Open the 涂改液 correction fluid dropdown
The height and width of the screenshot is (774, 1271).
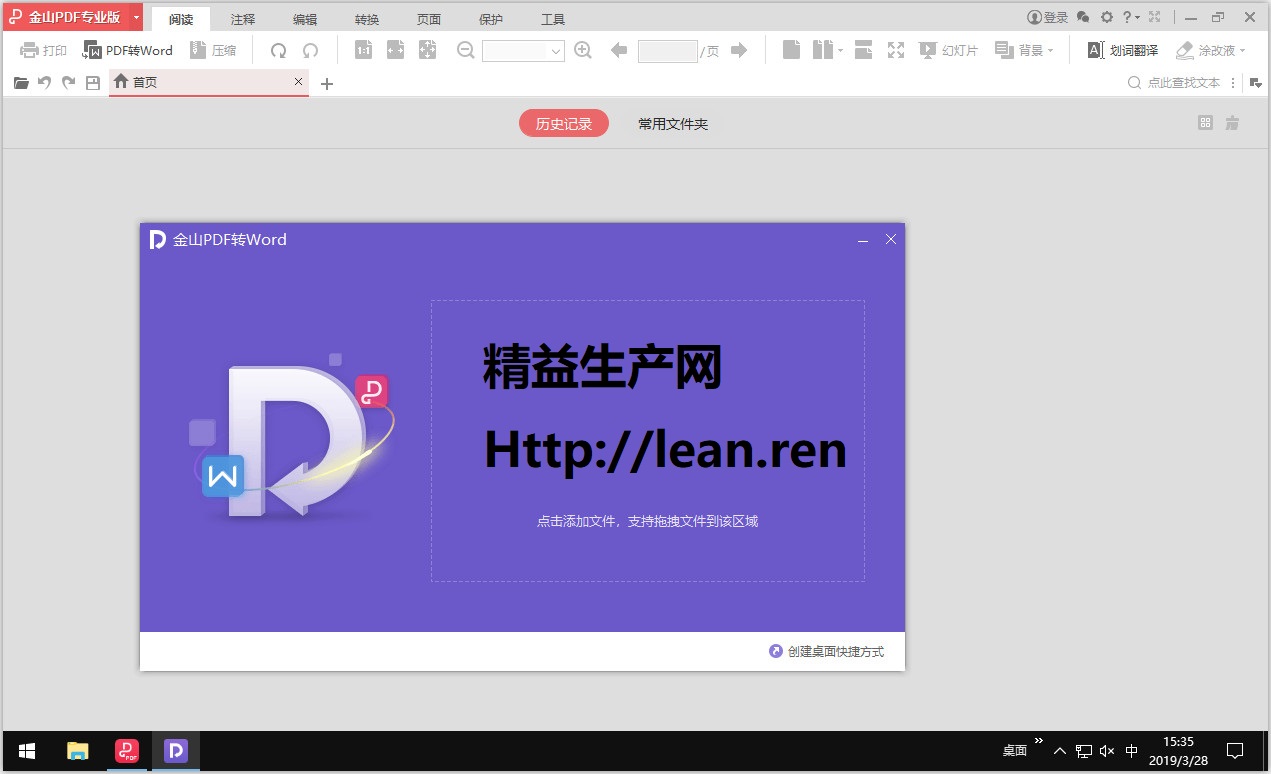(1211, 50)
